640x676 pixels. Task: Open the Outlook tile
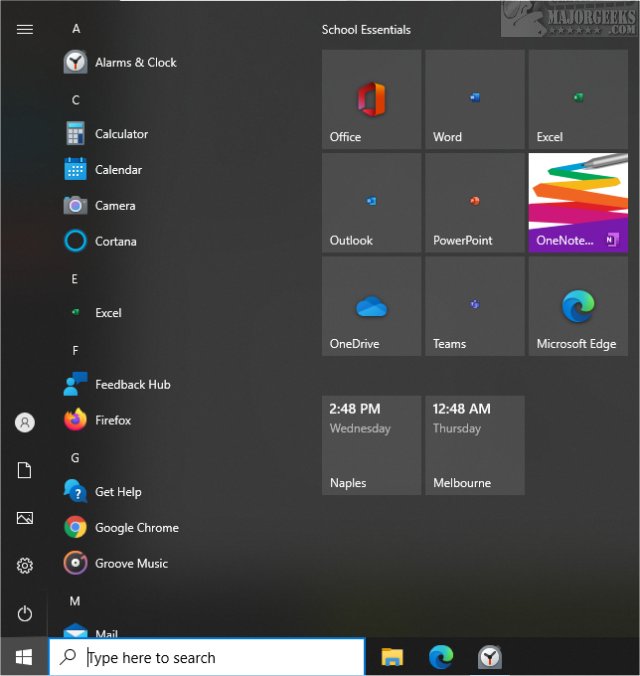pyautogui.click(x=371, y=203)
